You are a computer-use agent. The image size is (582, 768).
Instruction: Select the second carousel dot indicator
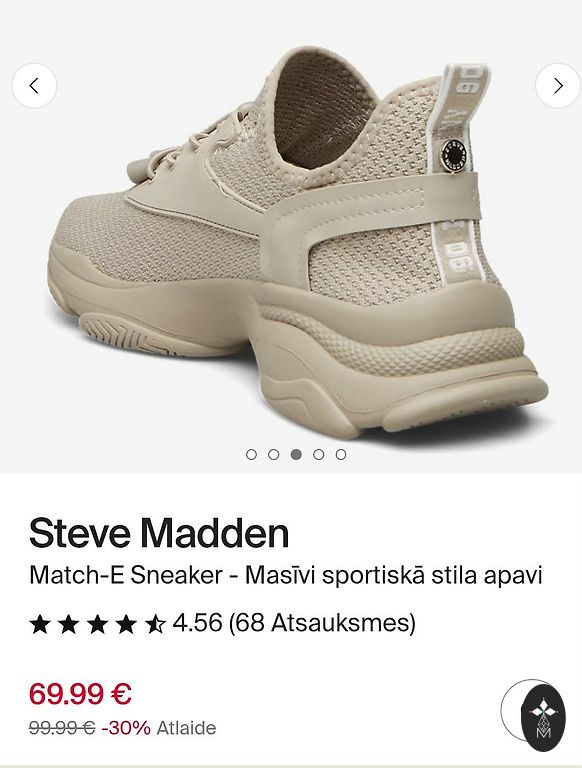click(274, 455)
